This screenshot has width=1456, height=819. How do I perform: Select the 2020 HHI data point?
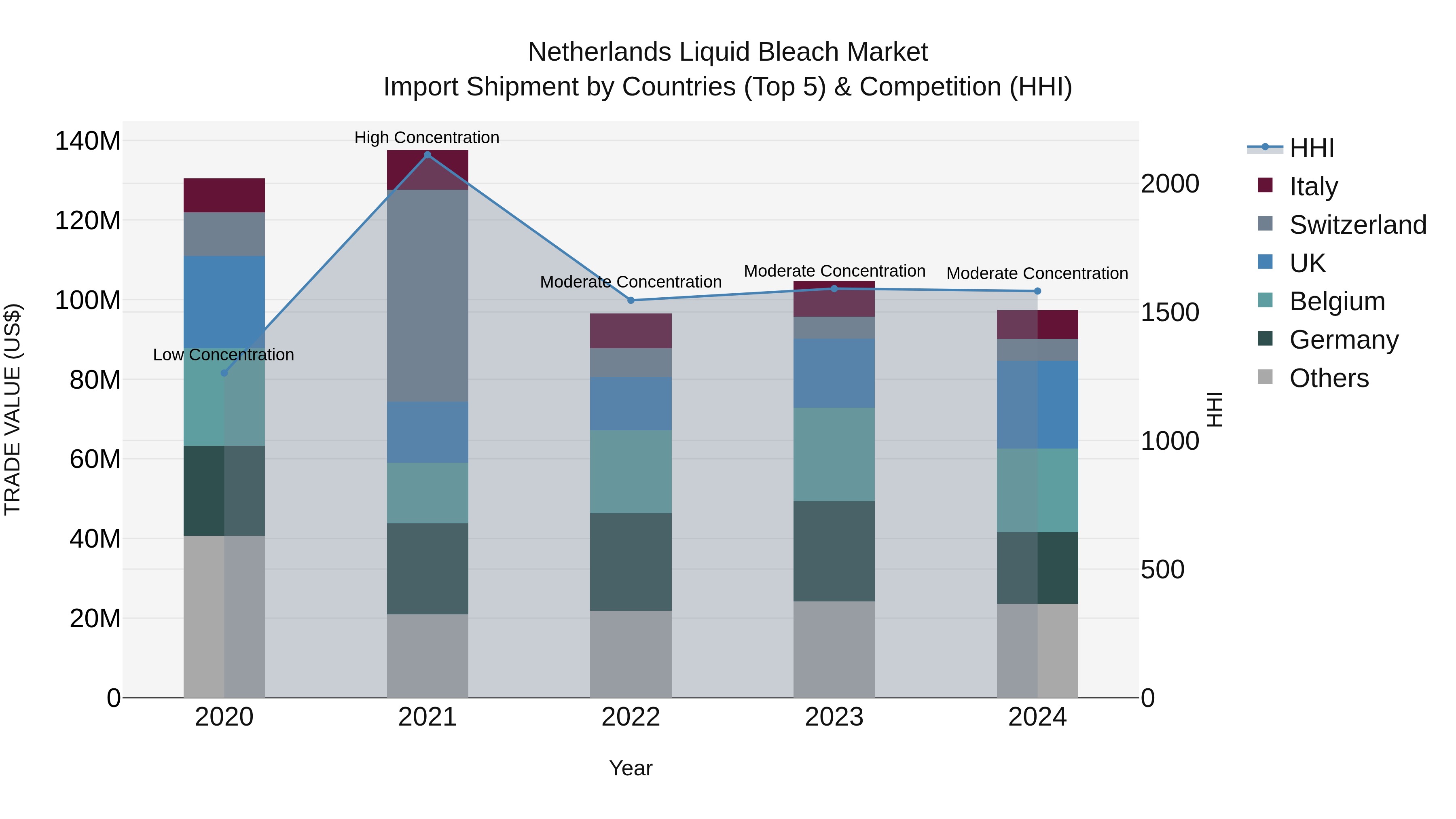224,373
